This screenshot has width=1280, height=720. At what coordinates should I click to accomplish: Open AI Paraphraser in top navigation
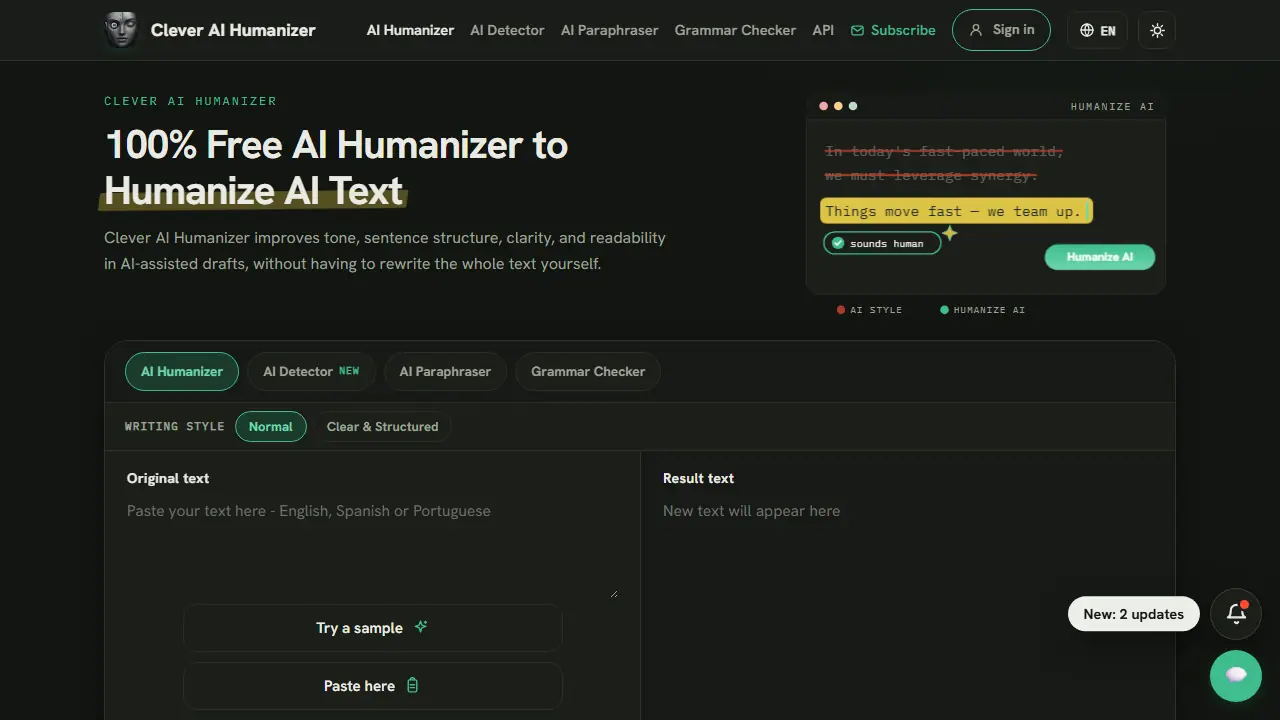[609, 30]
